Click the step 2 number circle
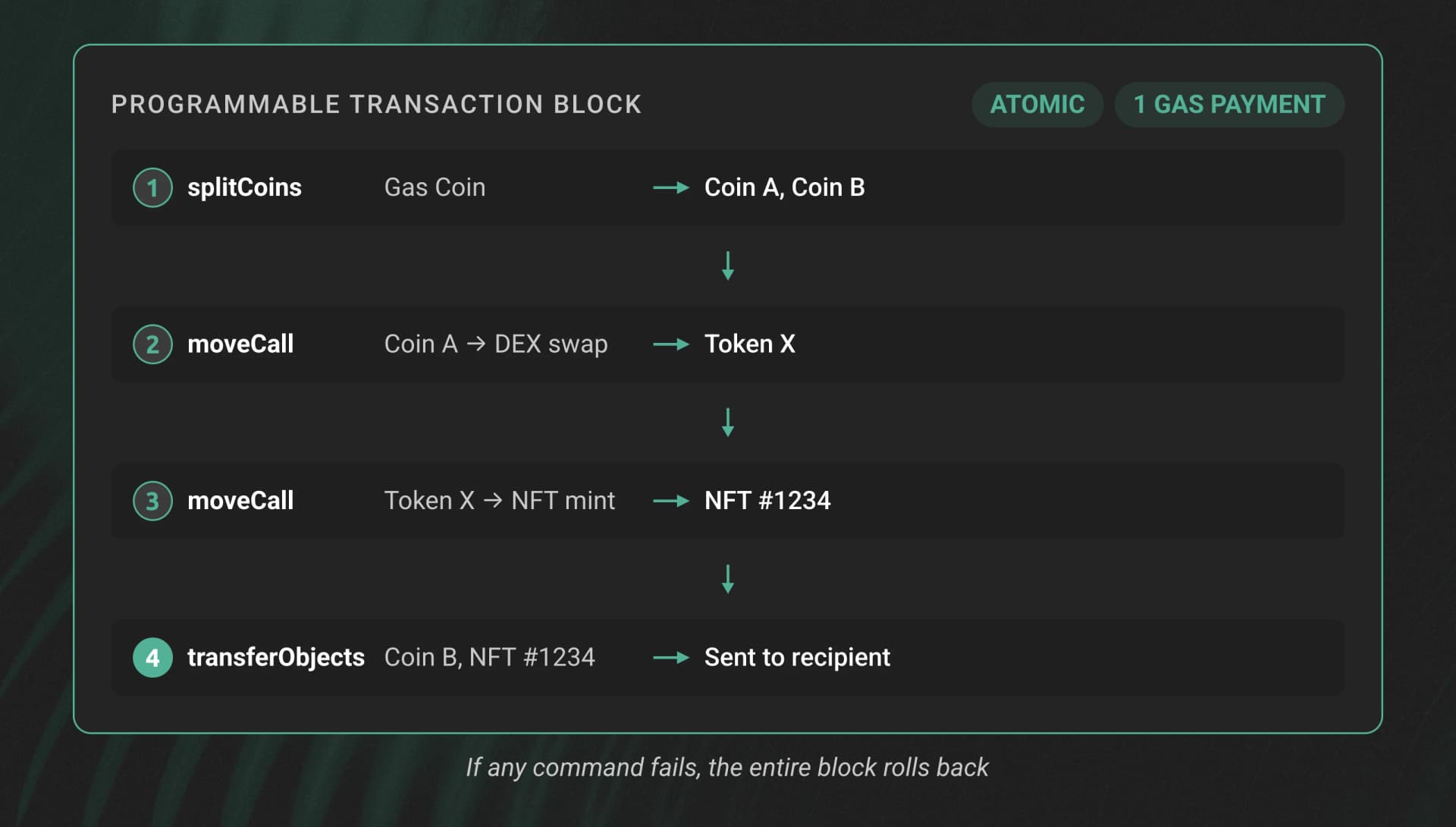The image size is (1456, 827). click(x=152, y=344)
